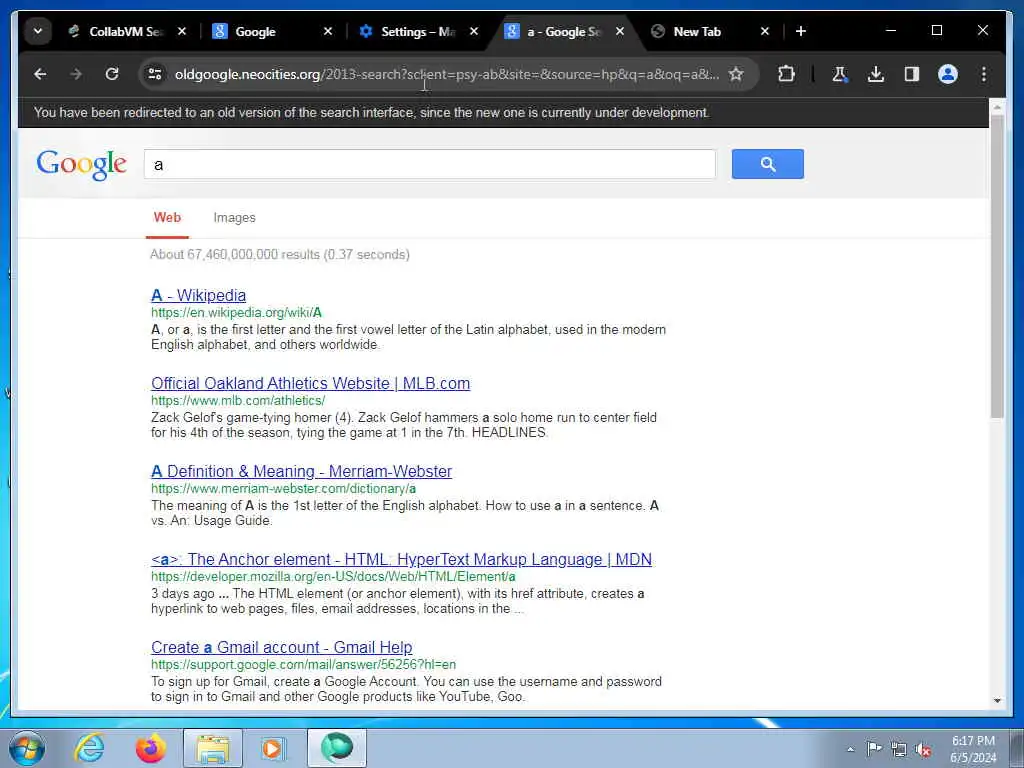
Task: Click scrollbar up arrow
Action: (x=997, y=105)
